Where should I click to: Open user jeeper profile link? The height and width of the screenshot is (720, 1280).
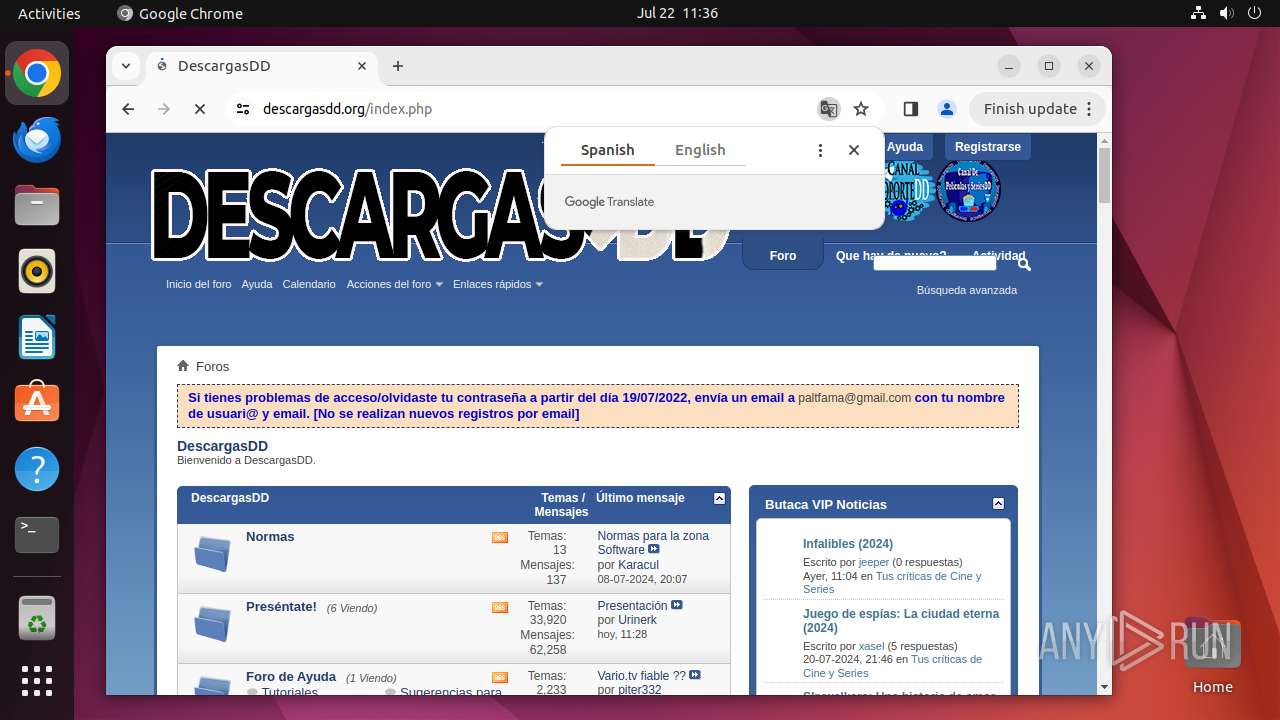pyautogui.click(x=874, y=562)
